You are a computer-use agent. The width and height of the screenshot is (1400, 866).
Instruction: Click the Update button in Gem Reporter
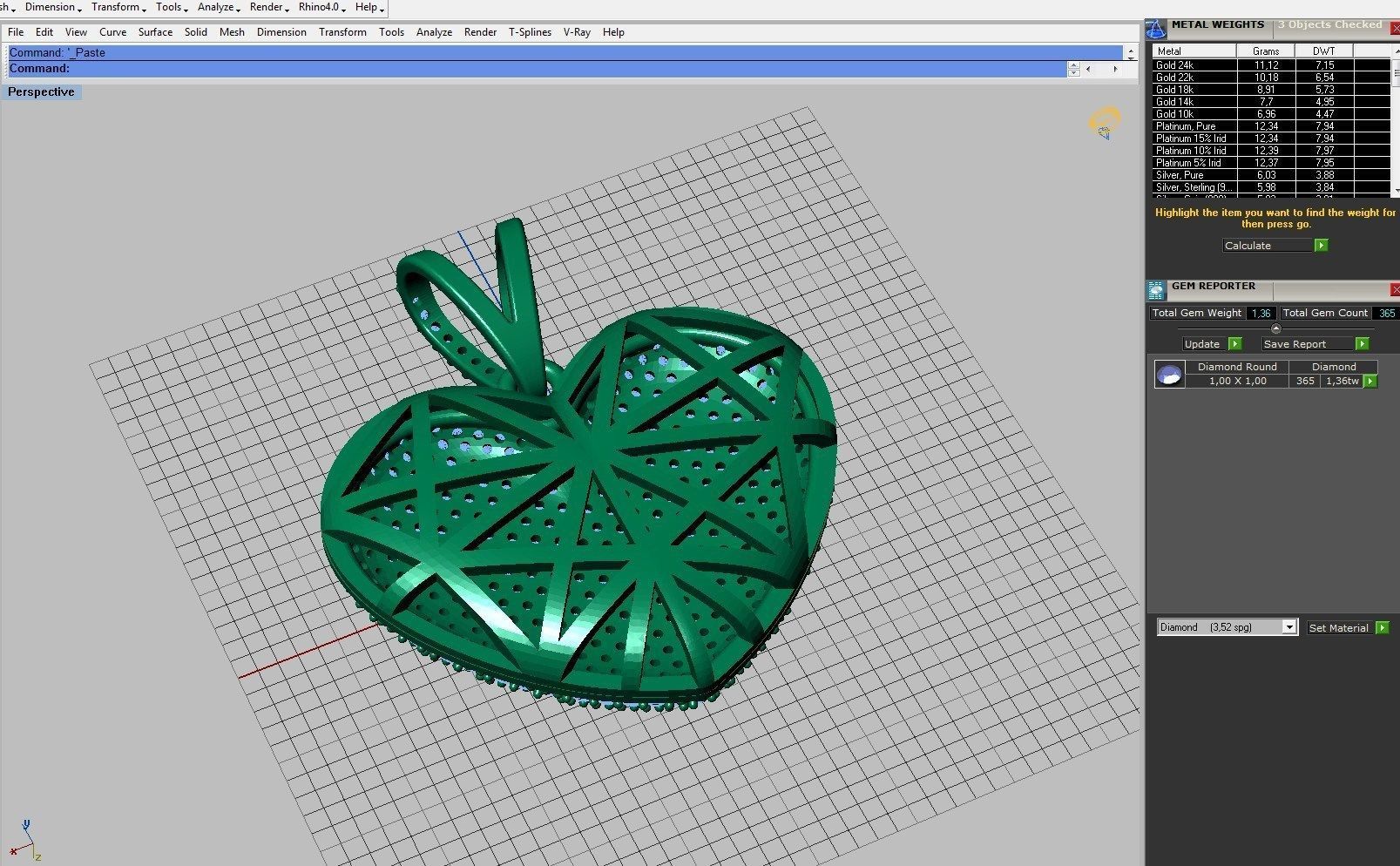1204,344
